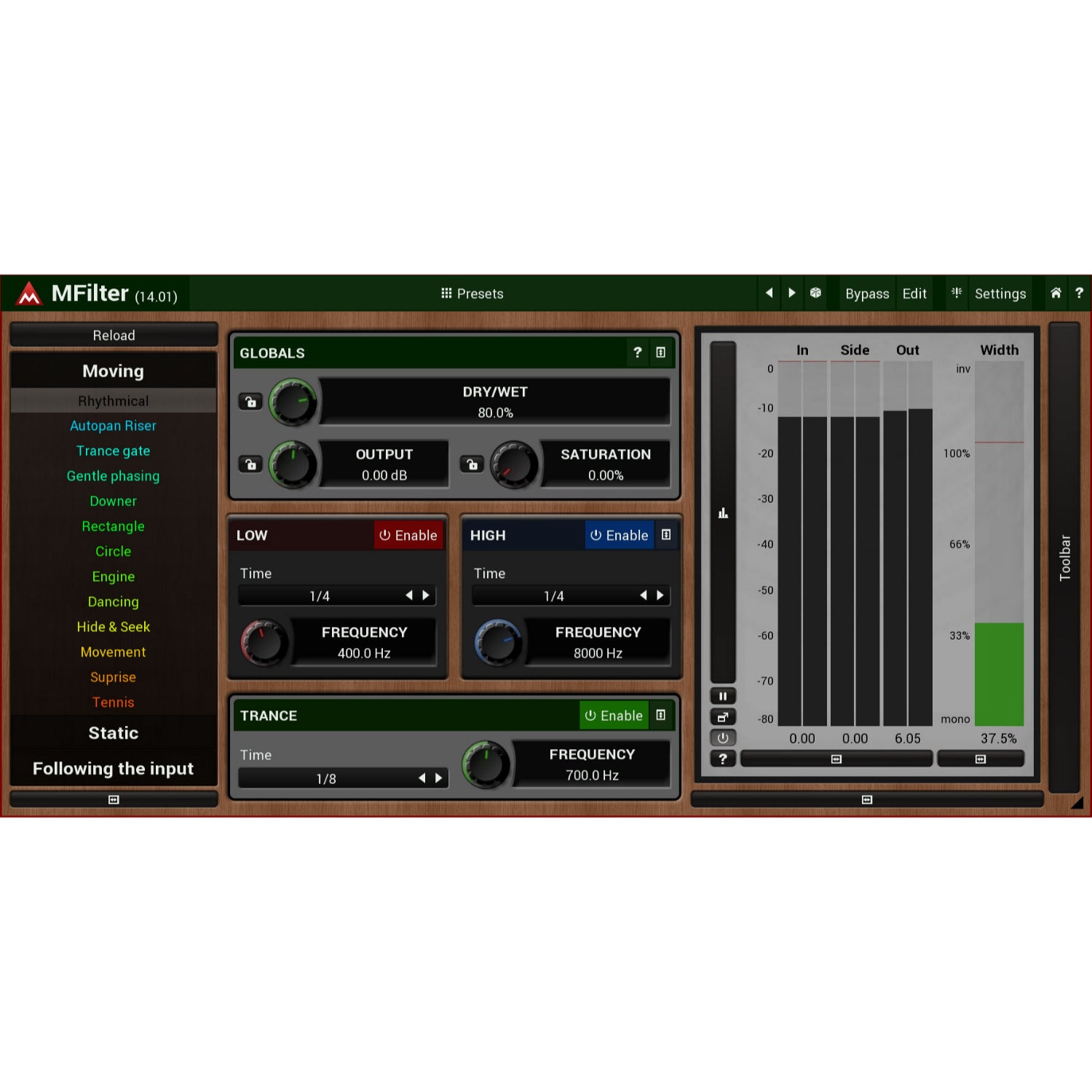Step Low Time to the next value

coord(426,596)
